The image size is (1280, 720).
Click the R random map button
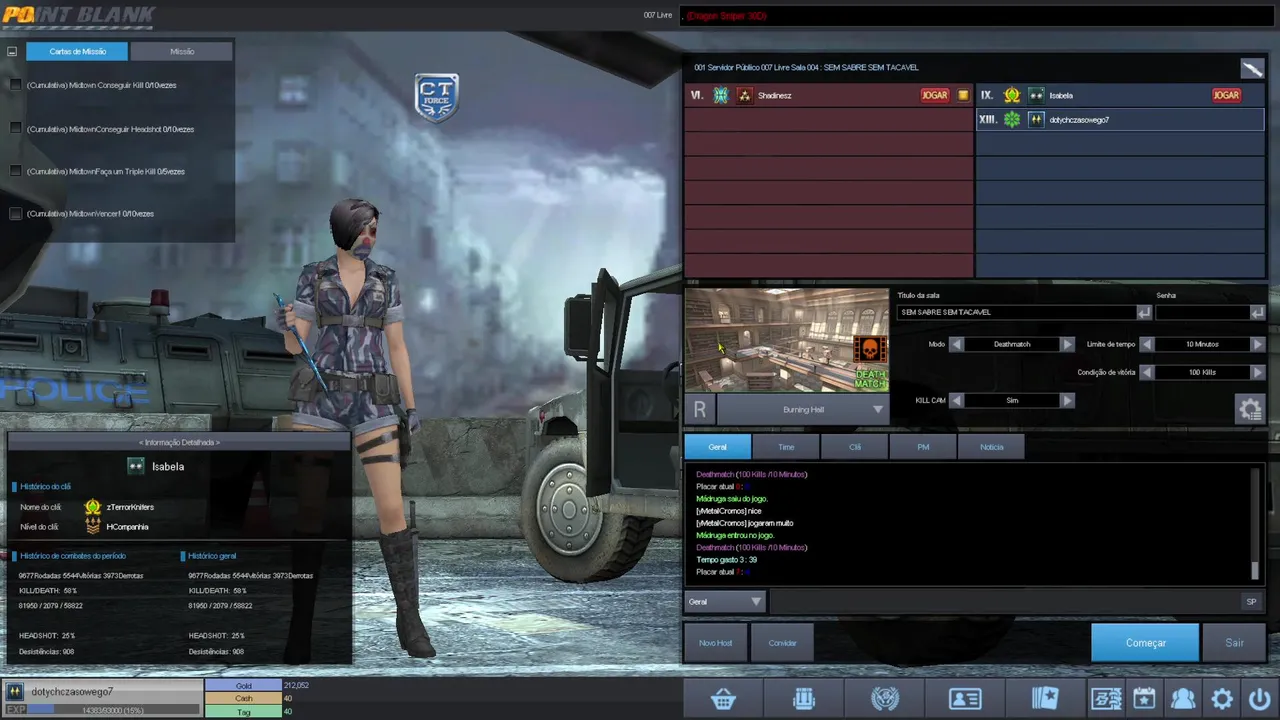pos(700,409)
